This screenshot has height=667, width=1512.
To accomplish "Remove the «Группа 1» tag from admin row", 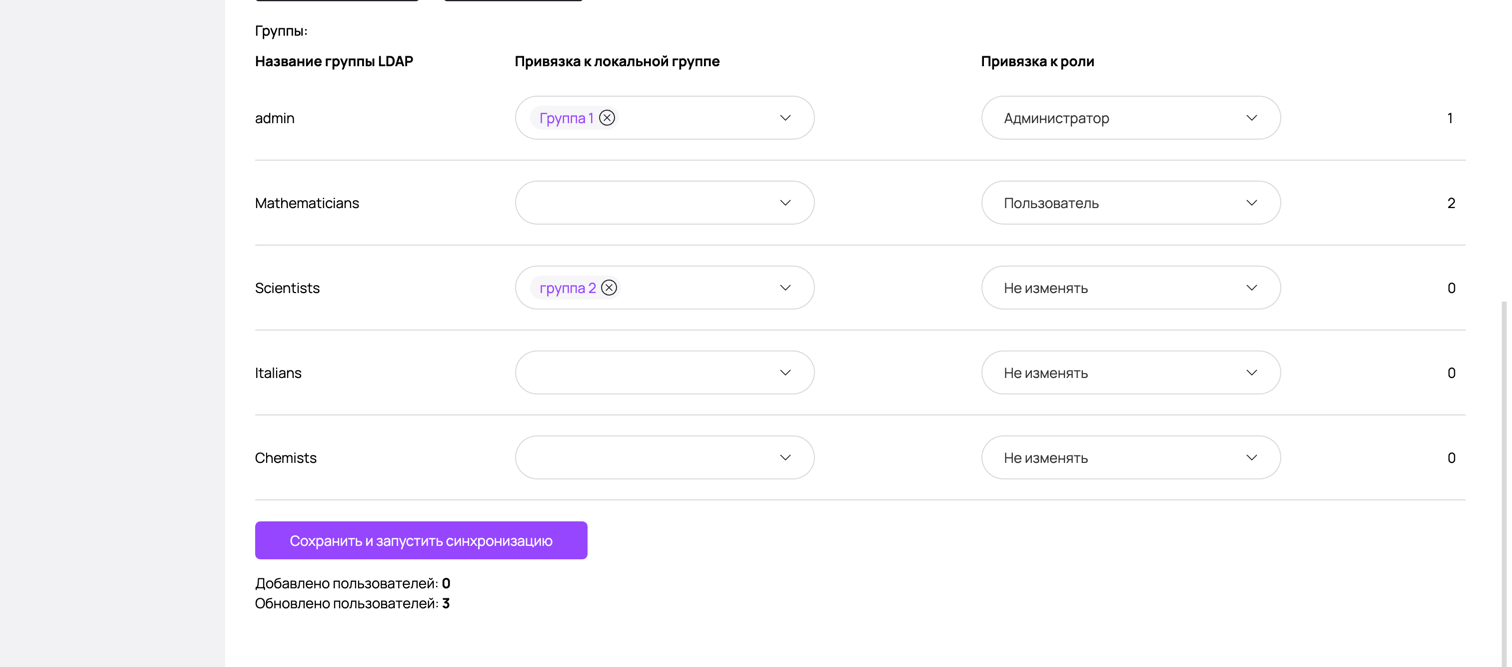I will [x=607, y=117].
